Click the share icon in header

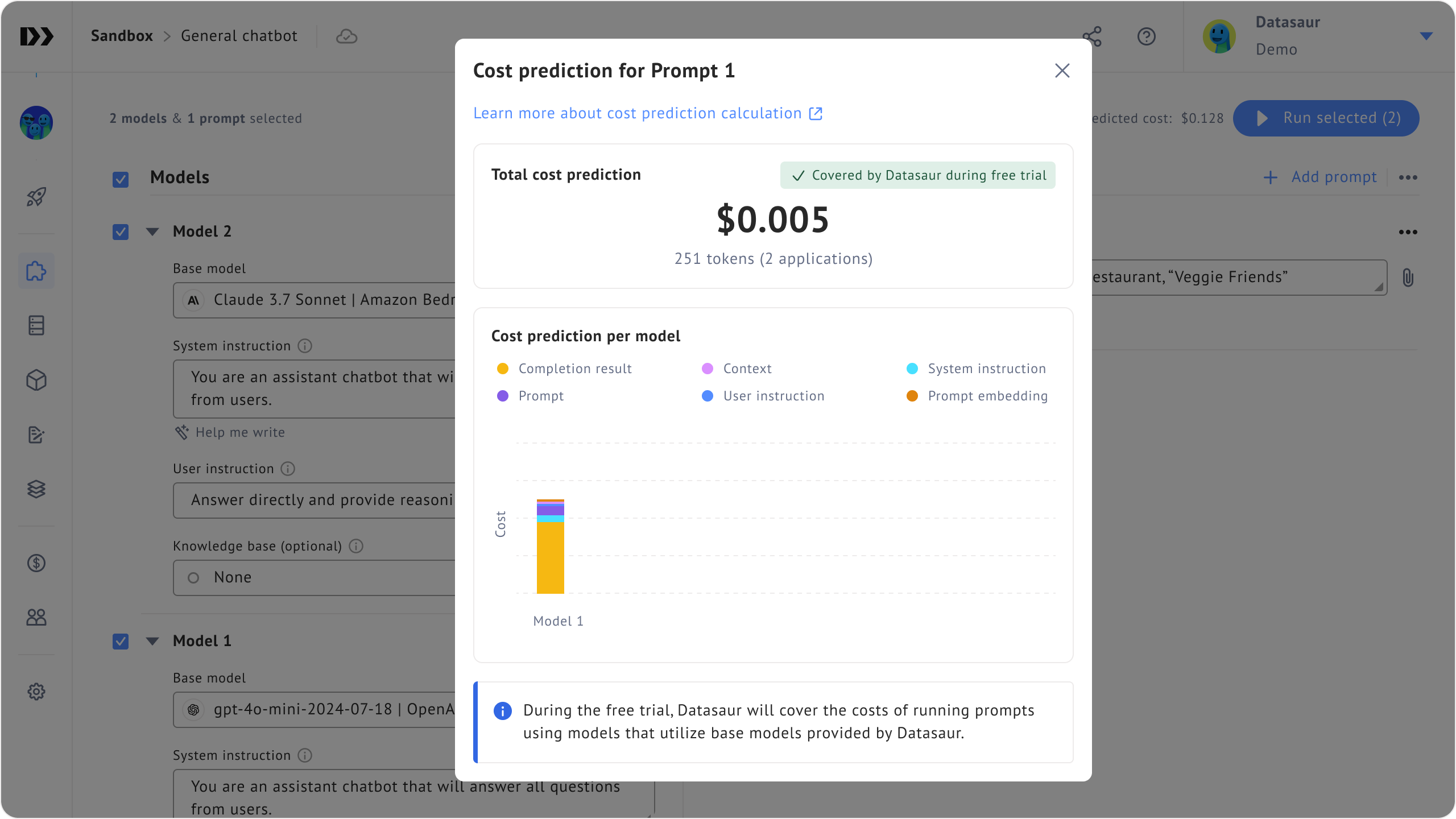point(1092,36)
